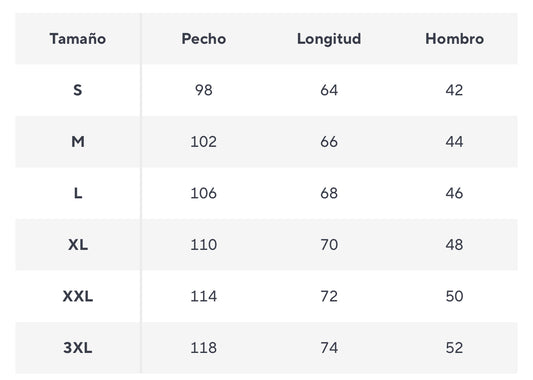The width and height of the screenshot is (533, 380).
Task: Click the Pecho value 98
Action: click(204, 90)
